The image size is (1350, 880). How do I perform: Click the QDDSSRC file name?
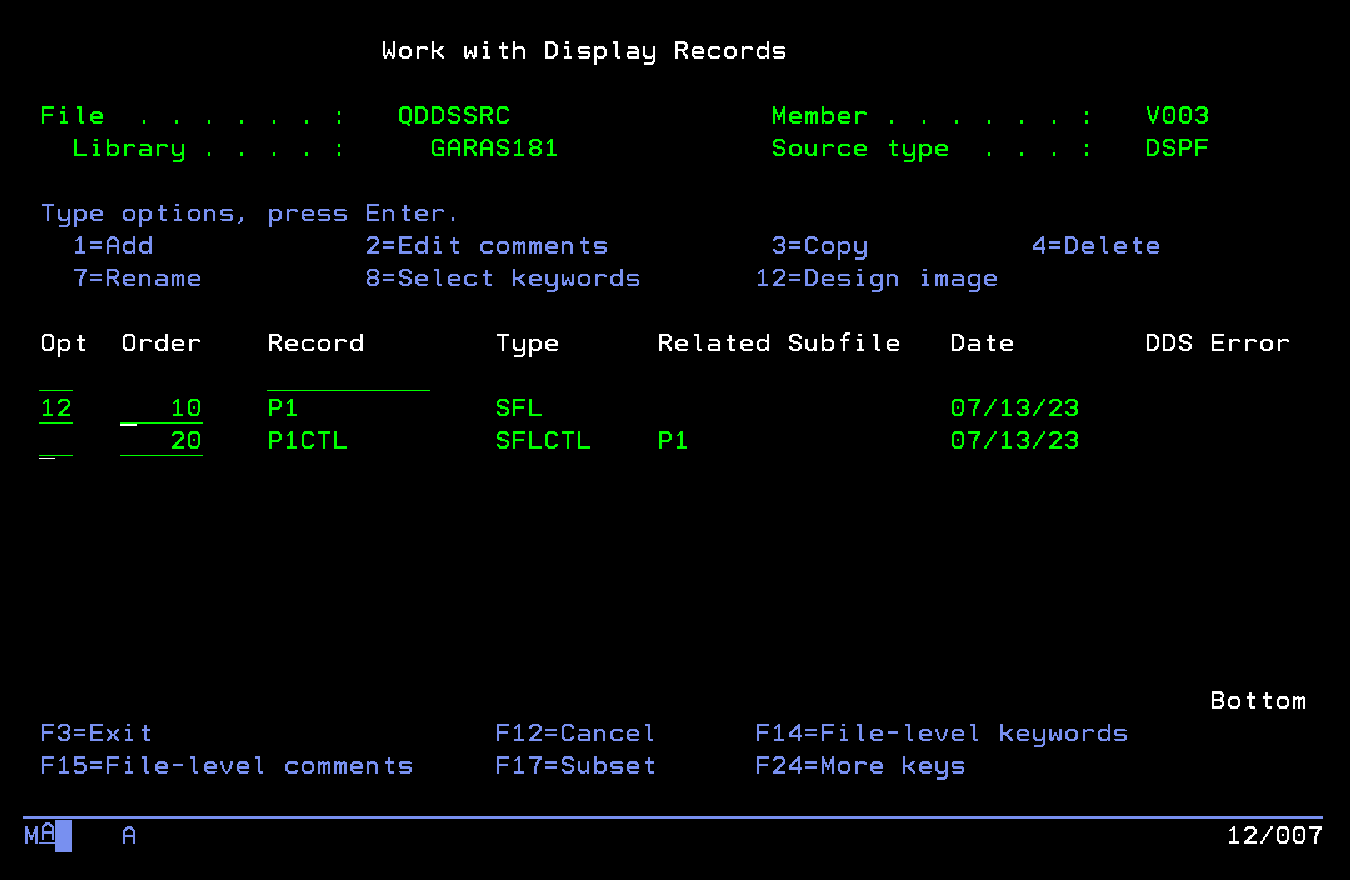(453, 115)
